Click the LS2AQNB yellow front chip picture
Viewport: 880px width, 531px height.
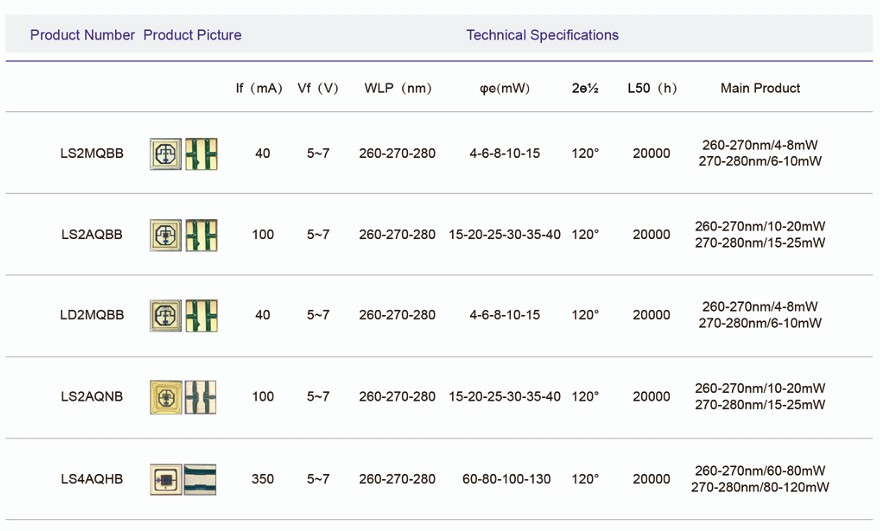(166, 397)
